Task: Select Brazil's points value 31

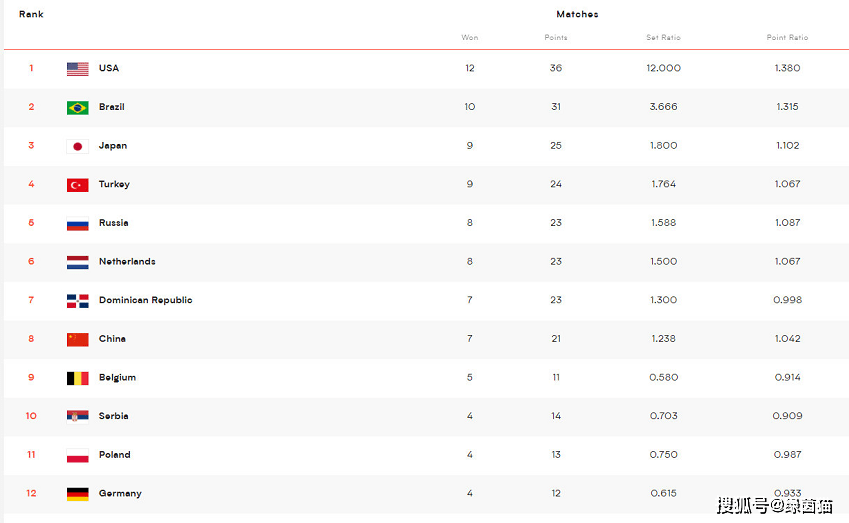Action: pos(556,107)
